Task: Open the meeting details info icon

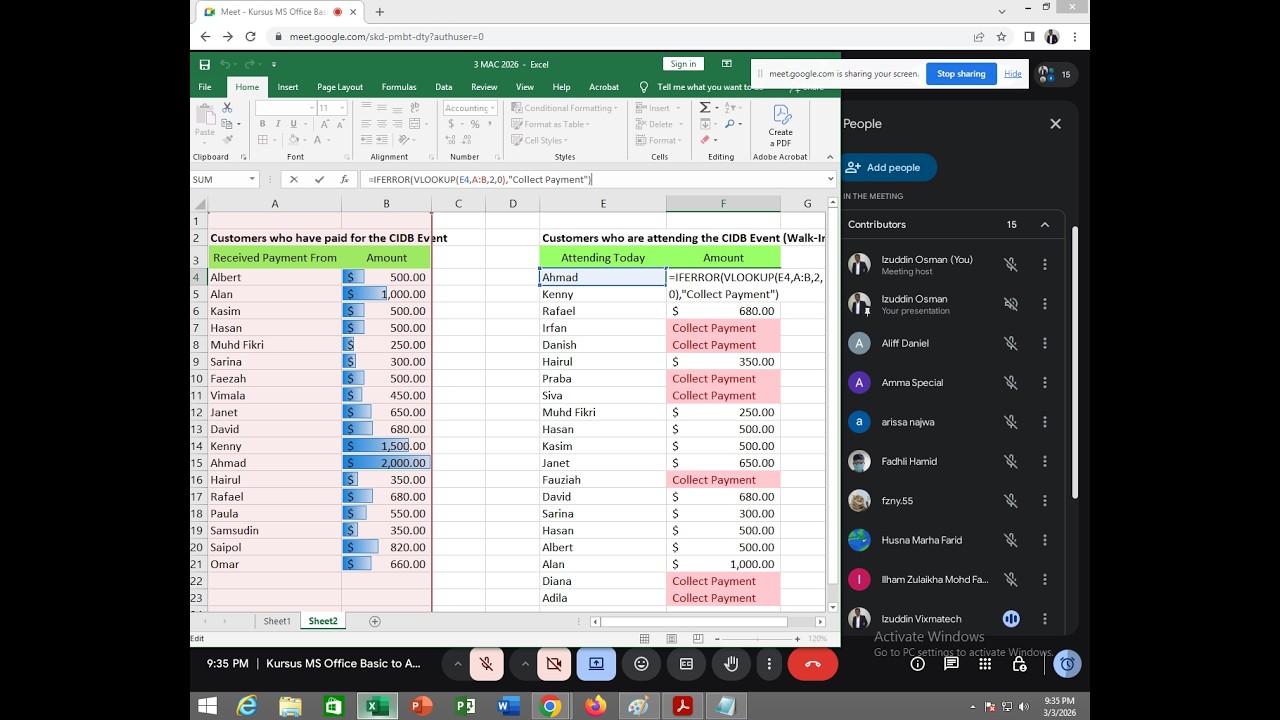Action: click(x=918, y=663)
